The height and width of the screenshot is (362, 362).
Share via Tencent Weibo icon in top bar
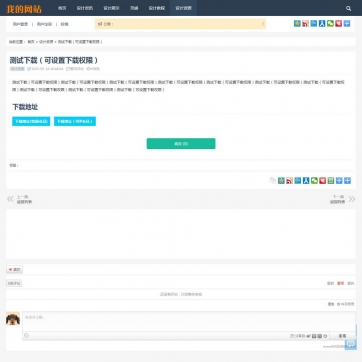point(314,24)
